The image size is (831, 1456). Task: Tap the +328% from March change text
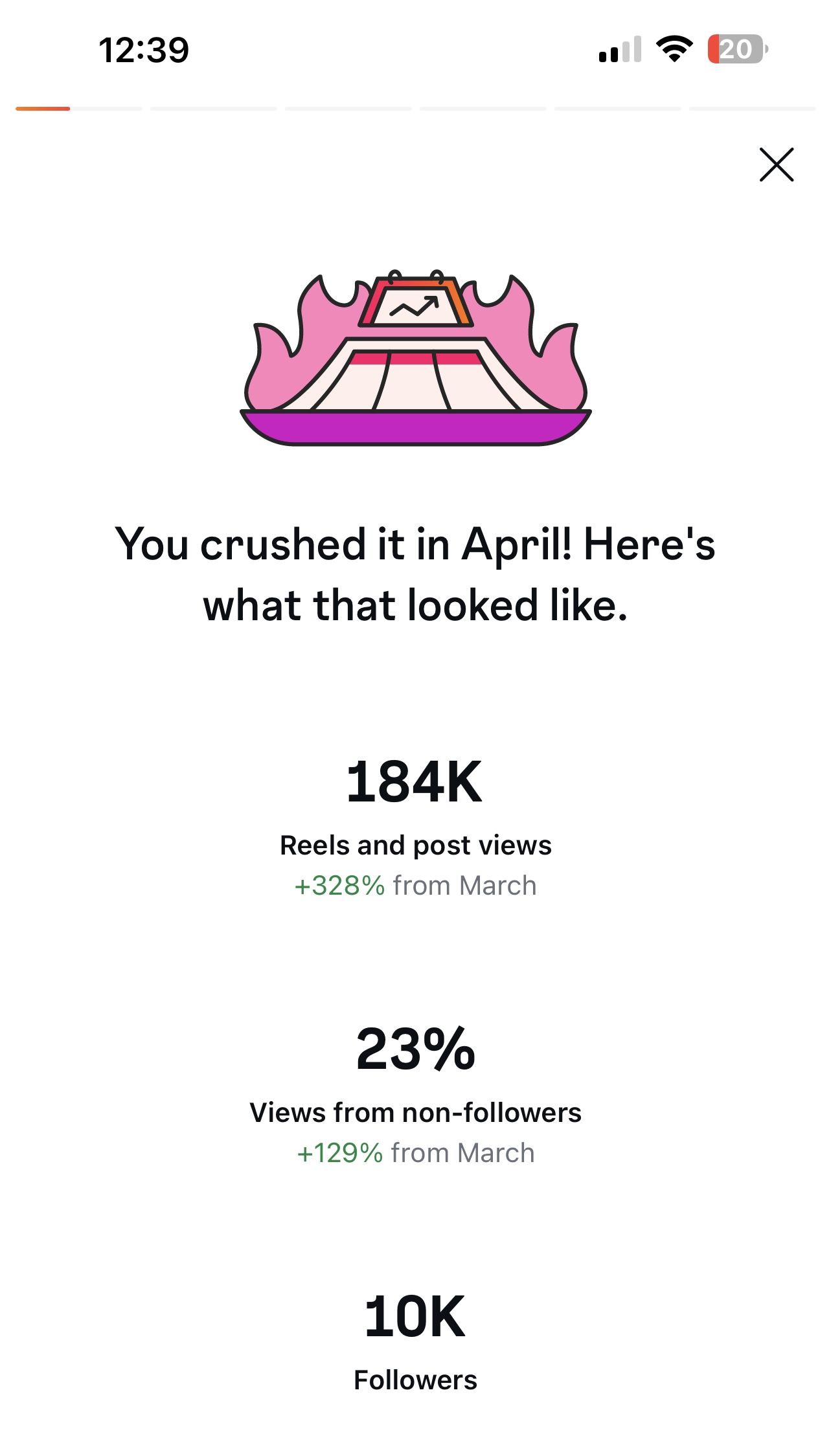pyautogui.click(x=415, y=885)
